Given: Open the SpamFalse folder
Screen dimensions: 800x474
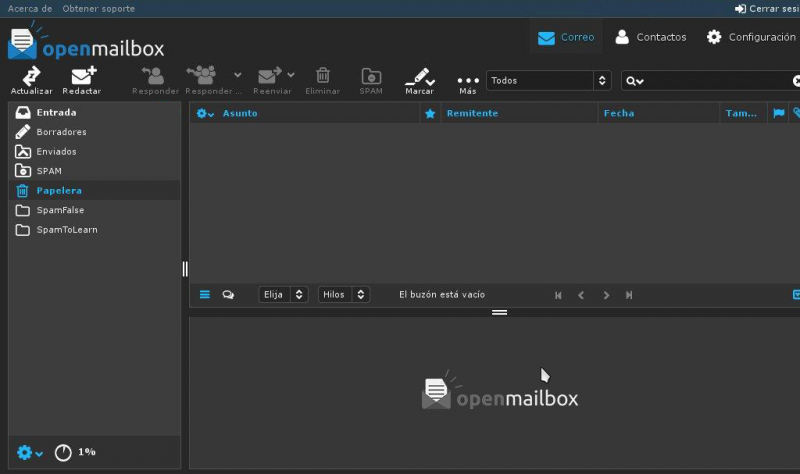Looking at the screenshot, I should [94, 210].
